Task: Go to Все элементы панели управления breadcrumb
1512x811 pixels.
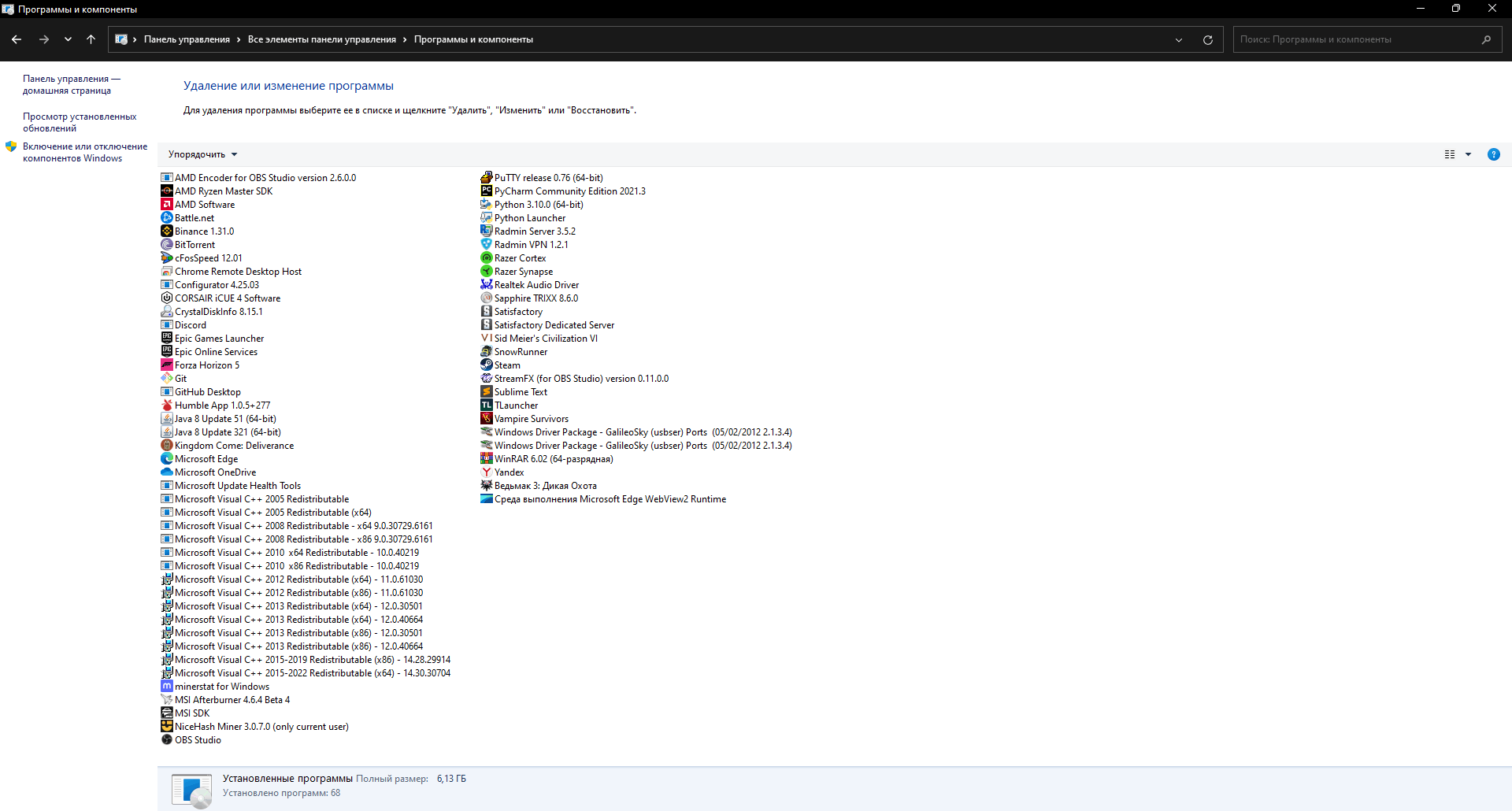Action: coord(322,39)
